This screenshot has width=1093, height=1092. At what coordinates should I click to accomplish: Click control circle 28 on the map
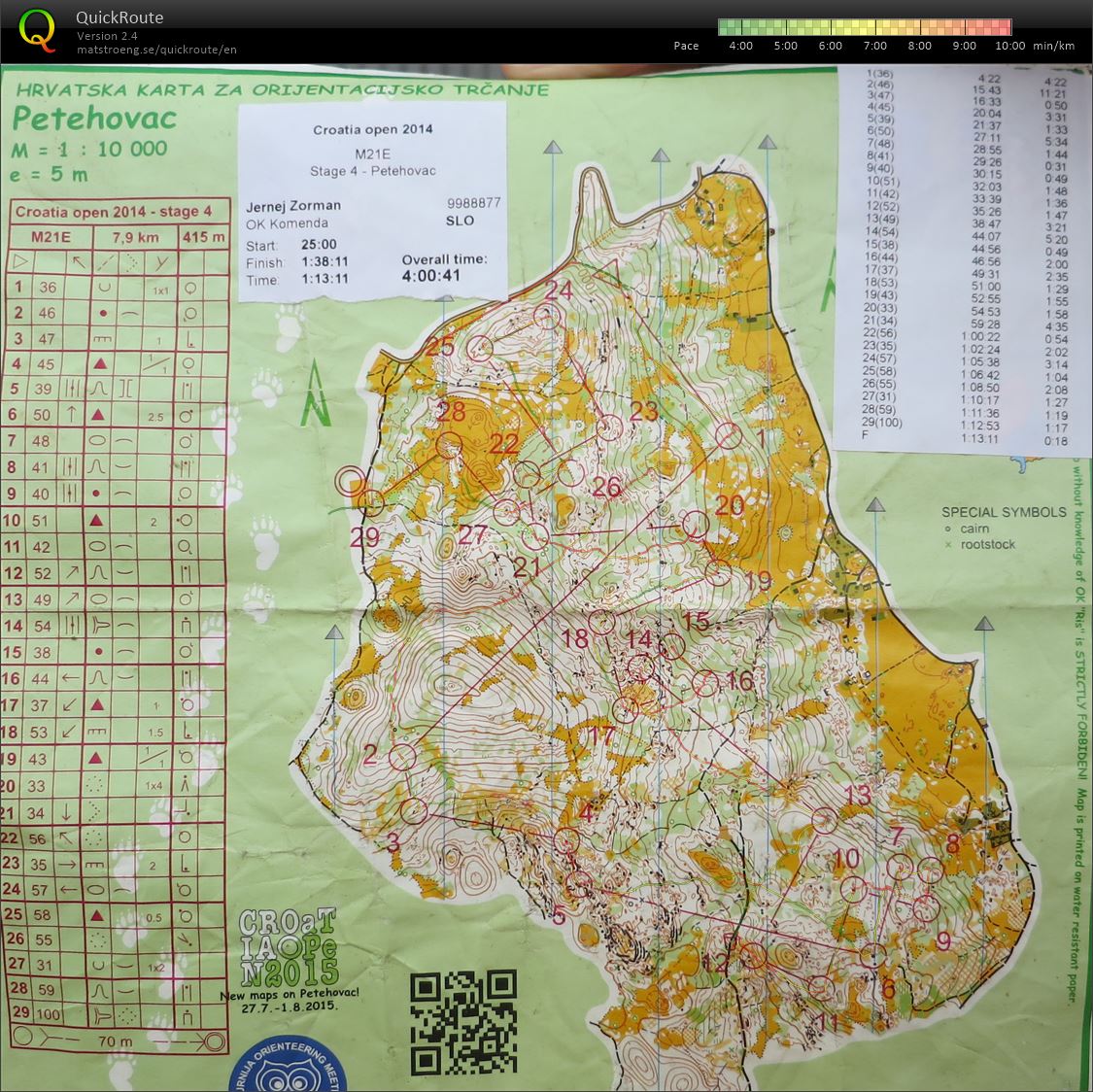[x=449, y=445]
